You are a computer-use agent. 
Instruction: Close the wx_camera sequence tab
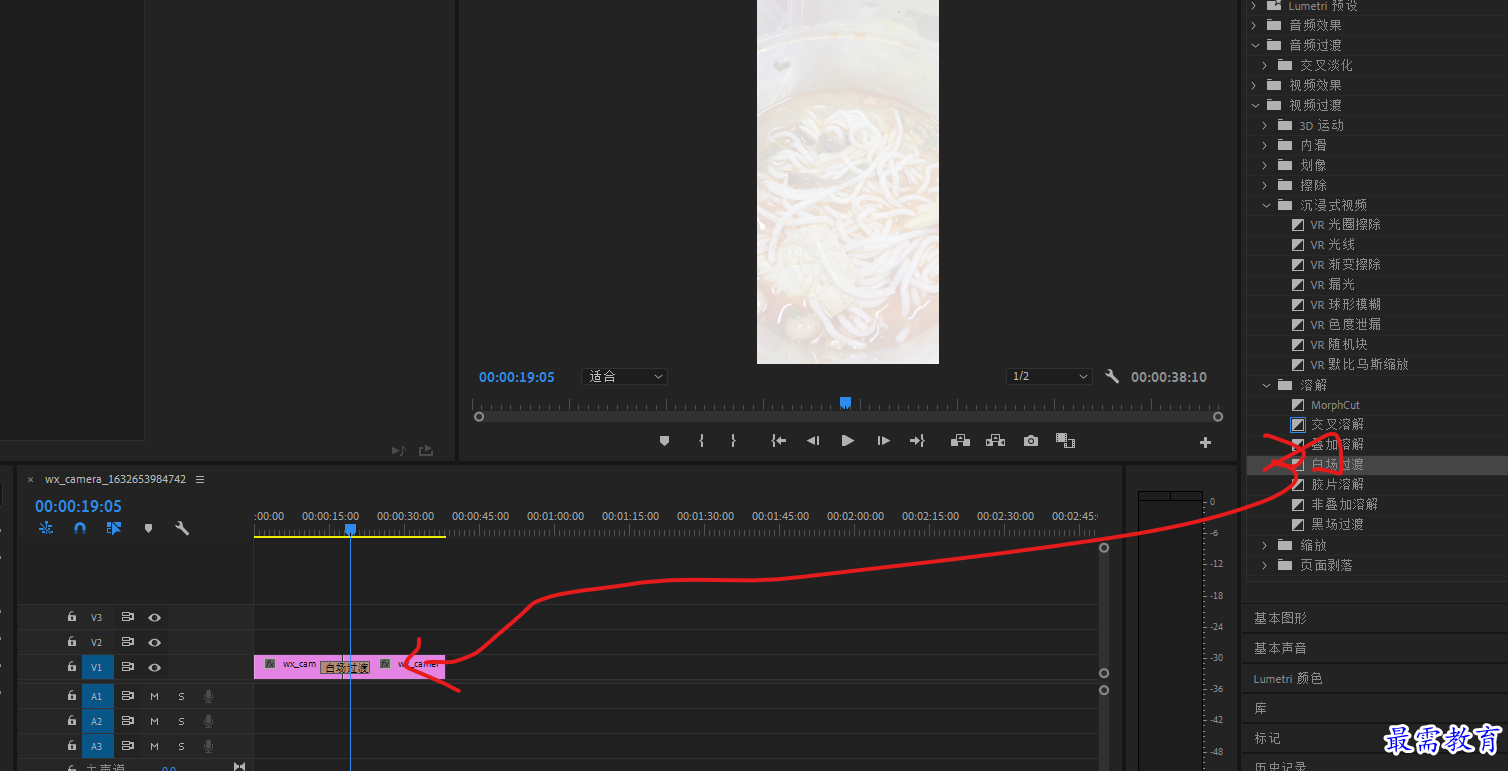30,479
